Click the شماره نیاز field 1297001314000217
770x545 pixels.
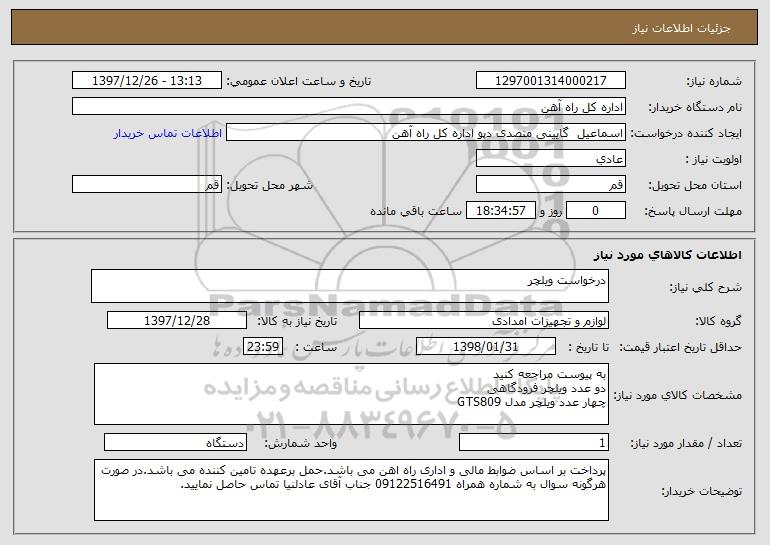click(x=550, y=81)
